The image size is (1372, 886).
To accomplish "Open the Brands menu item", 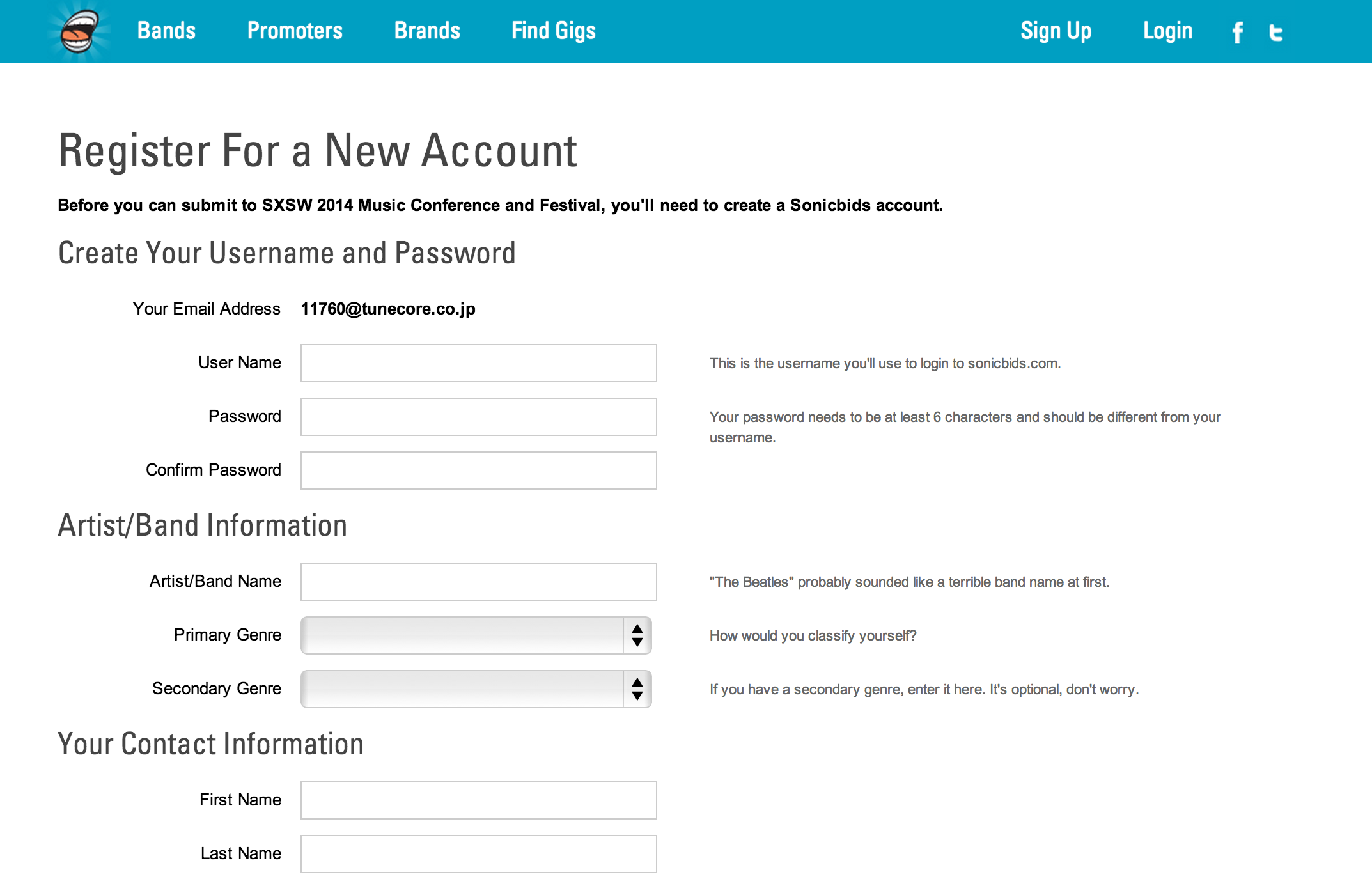I will [427, 31].
